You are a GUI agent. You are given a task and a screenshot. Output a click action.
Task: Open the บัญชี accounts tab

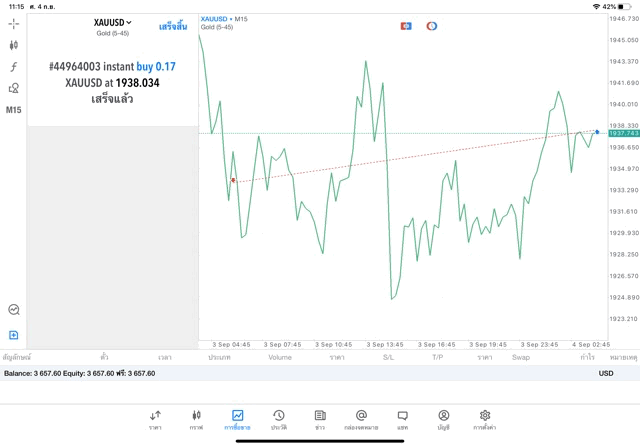click(x=443, y=419)
